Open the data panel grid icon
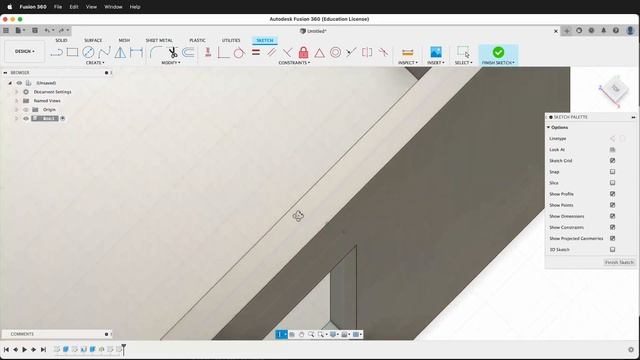Viewport: 640px width, 360px height. (x=6, y=30)
